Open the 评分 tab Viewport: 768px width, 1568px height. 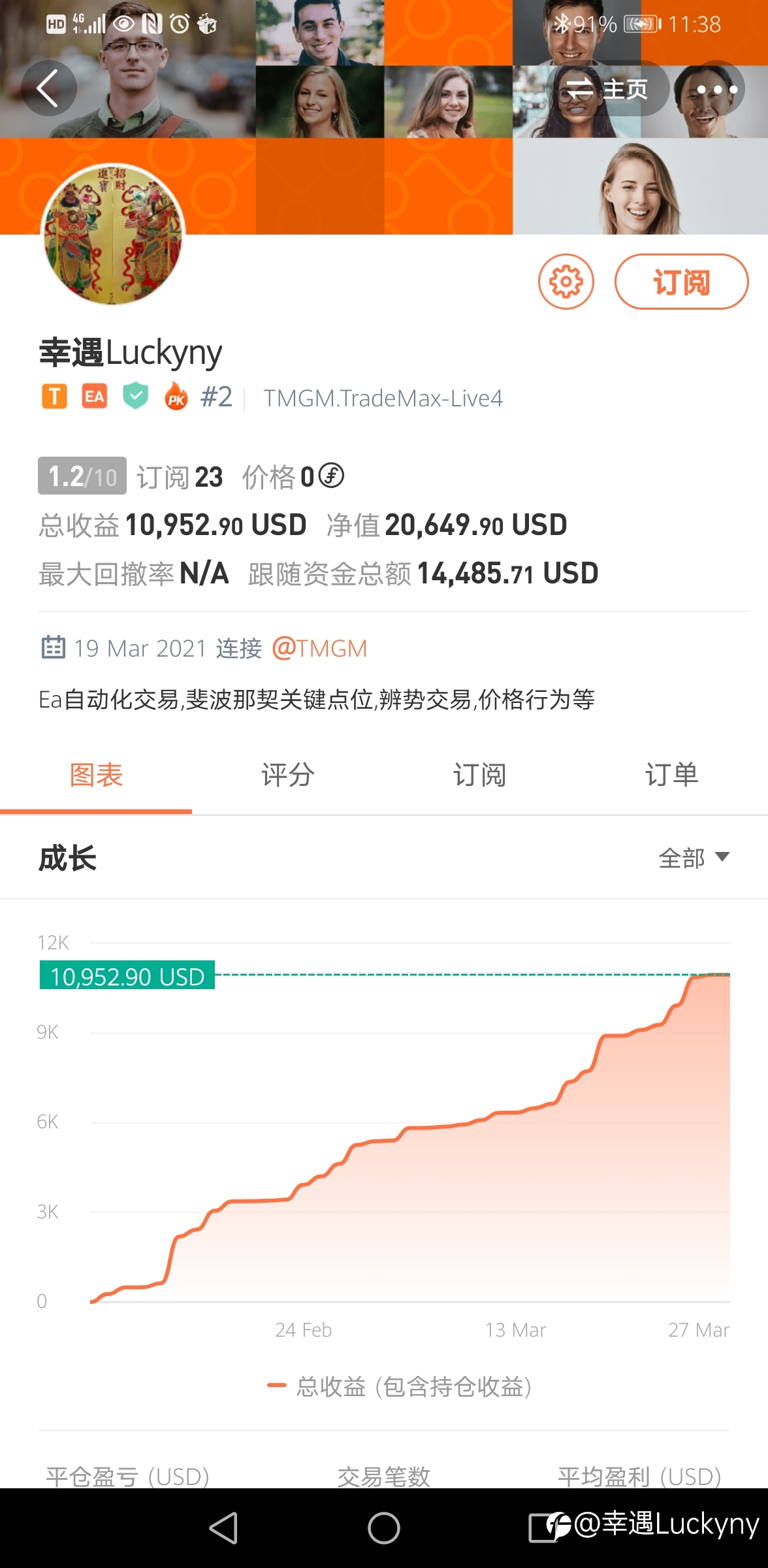288,776
